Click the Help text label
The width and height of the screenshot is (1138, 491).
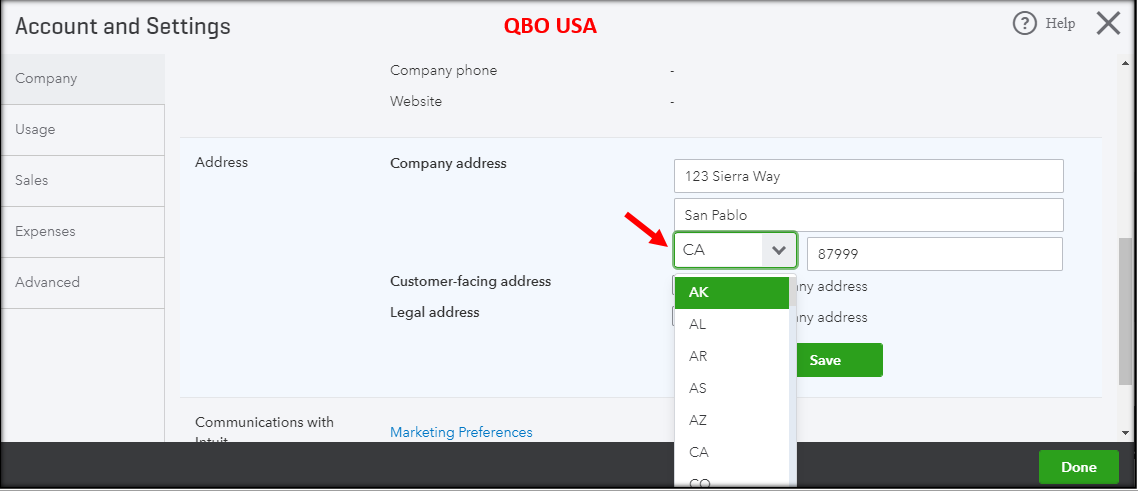1060,24
